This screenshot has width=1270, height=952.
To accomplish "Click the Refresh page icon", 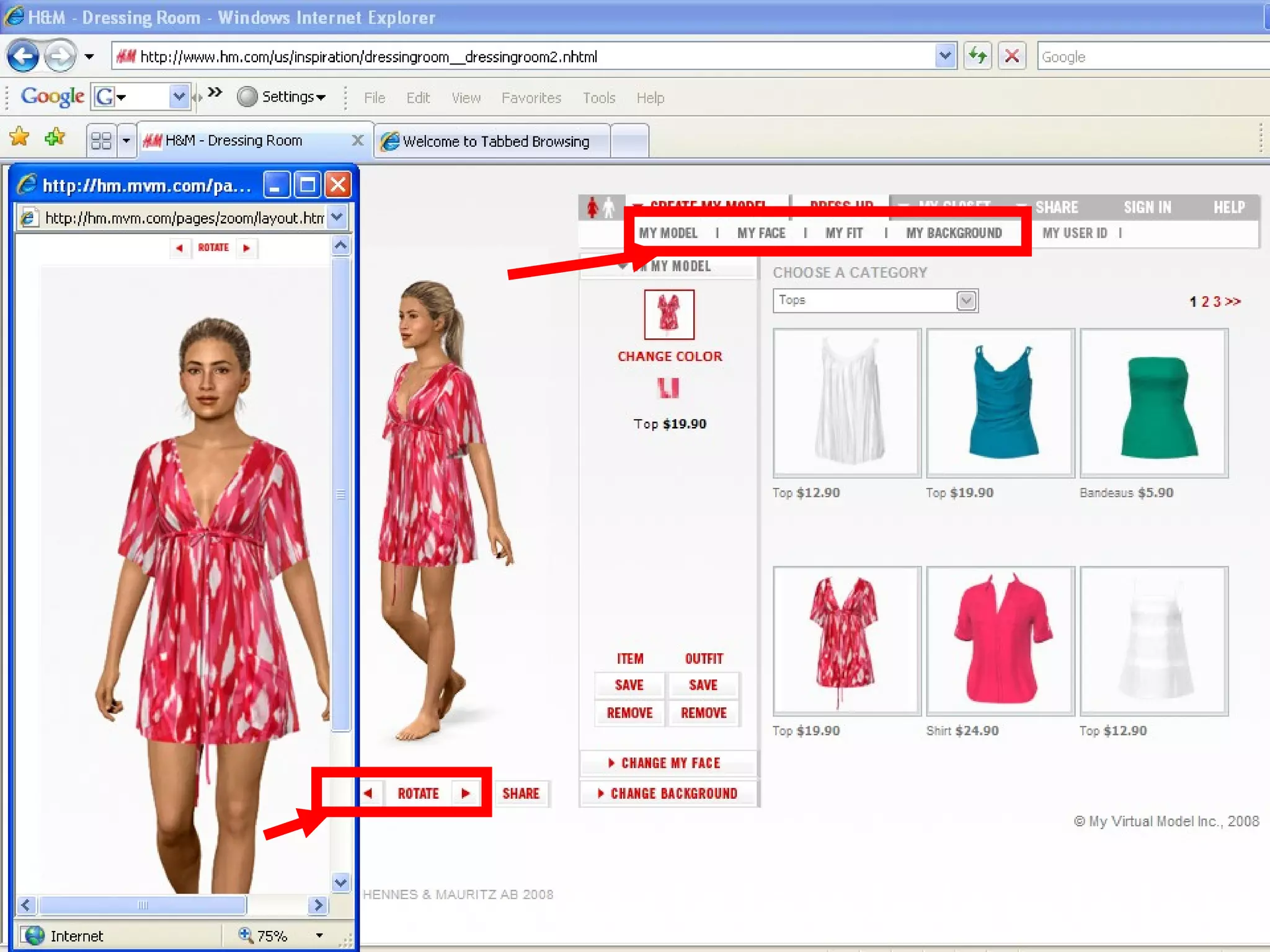I will coord(978,56).
